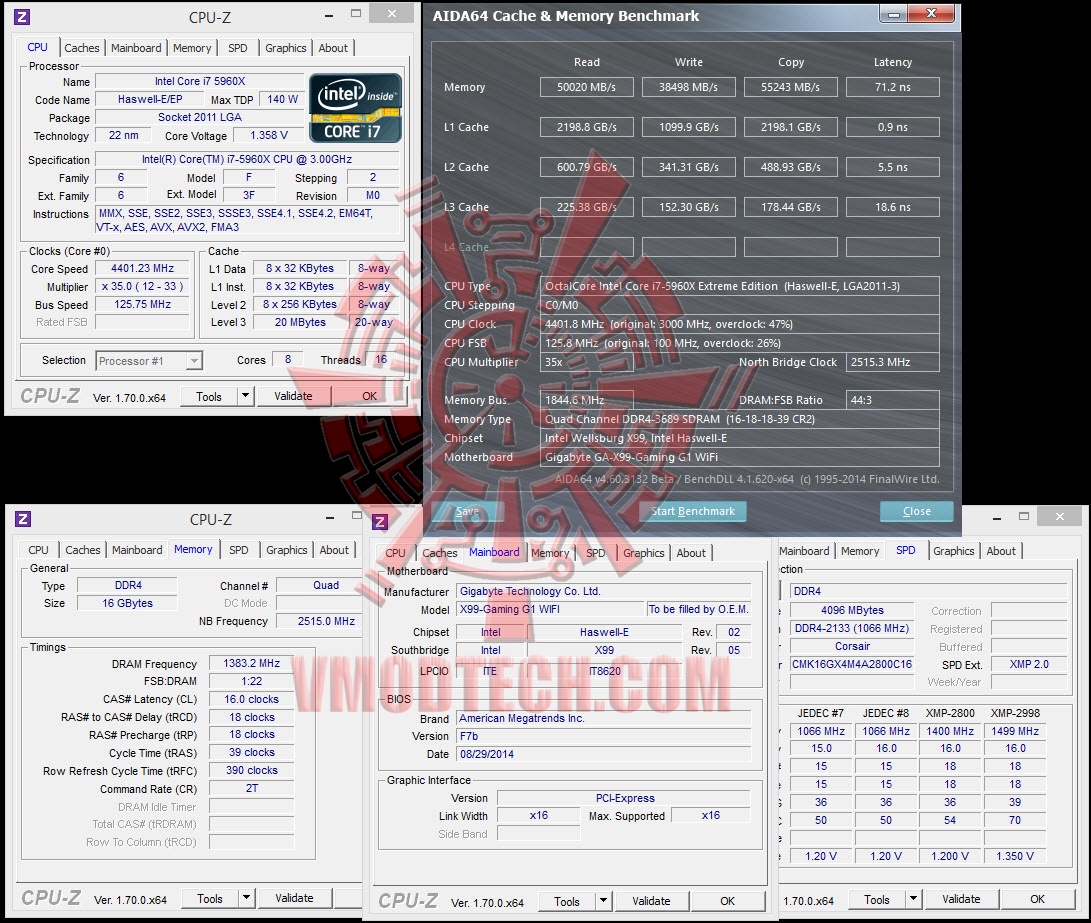Click Intel Core i7 5960X processor name
This screenshot has height=923, width=1091.
200,81
